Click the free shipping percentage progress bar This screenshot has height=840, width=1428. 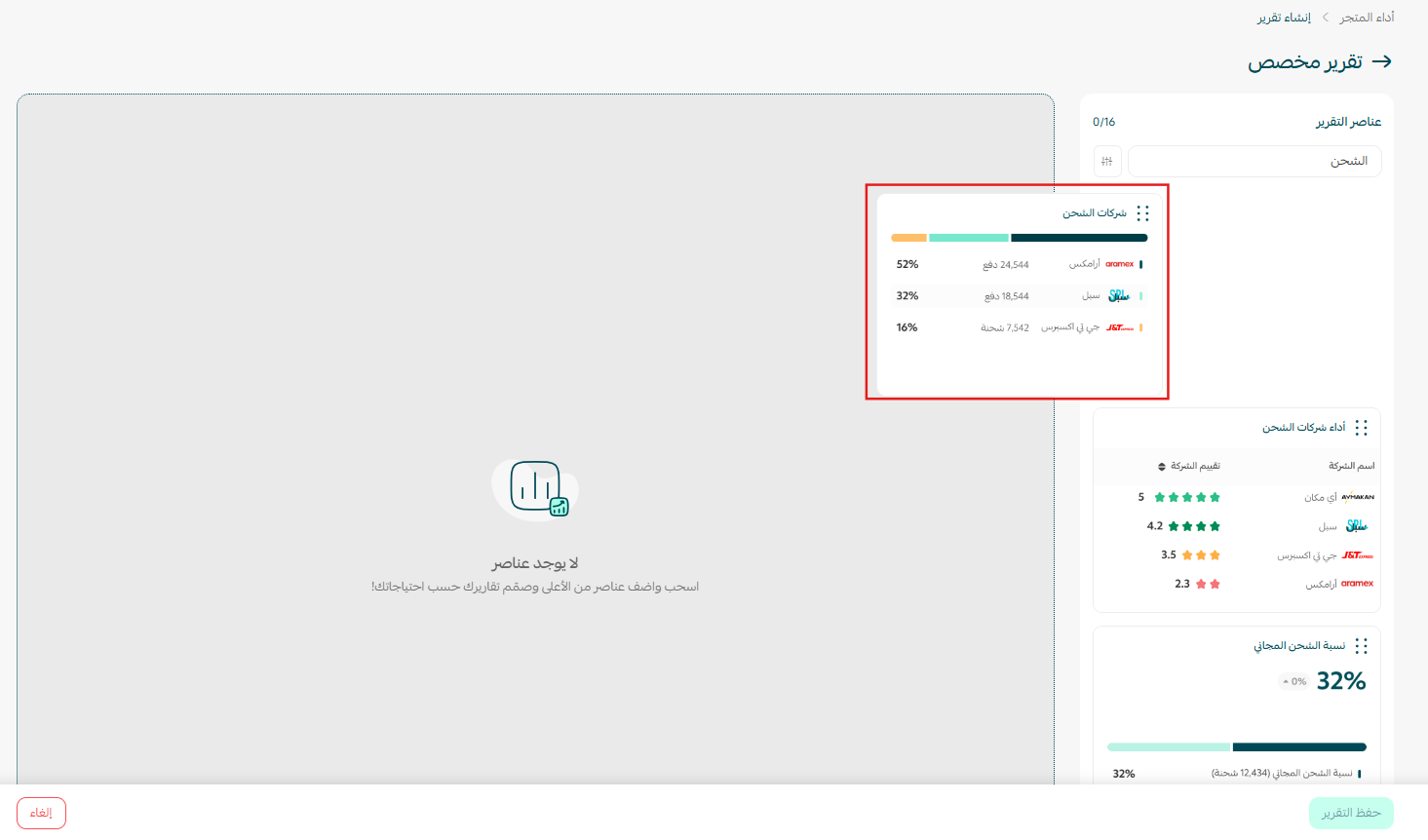point(1236,747)
